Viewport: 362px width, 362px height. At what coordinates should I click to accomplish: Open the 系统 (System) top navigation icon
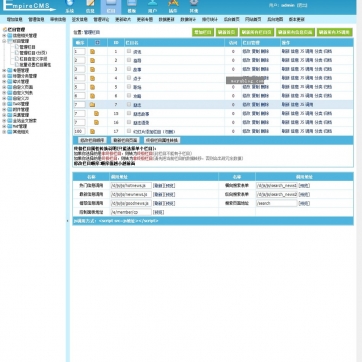point(69,6)
